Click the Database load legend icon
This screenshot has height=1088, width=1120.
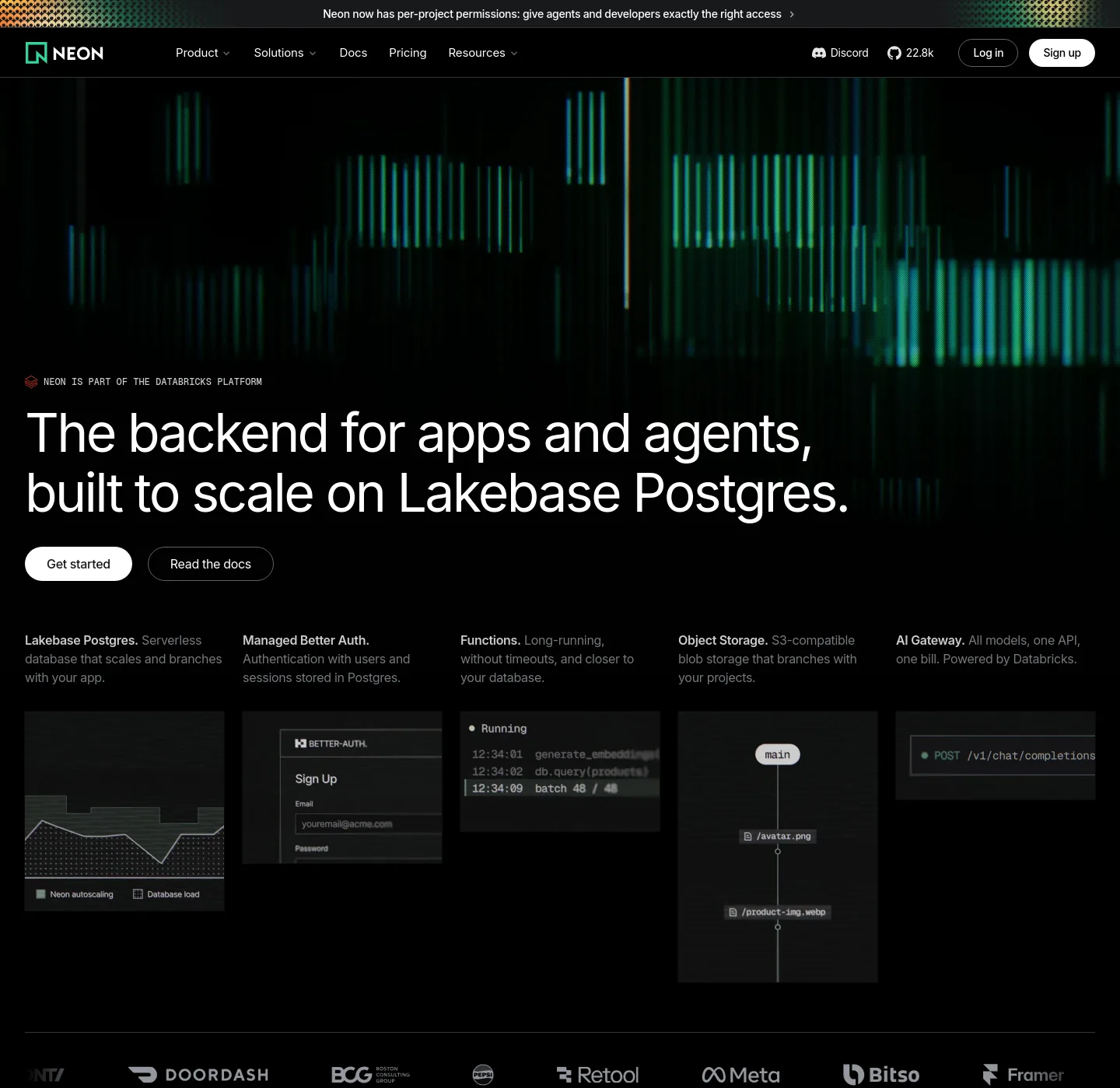[x=138, y=894]
